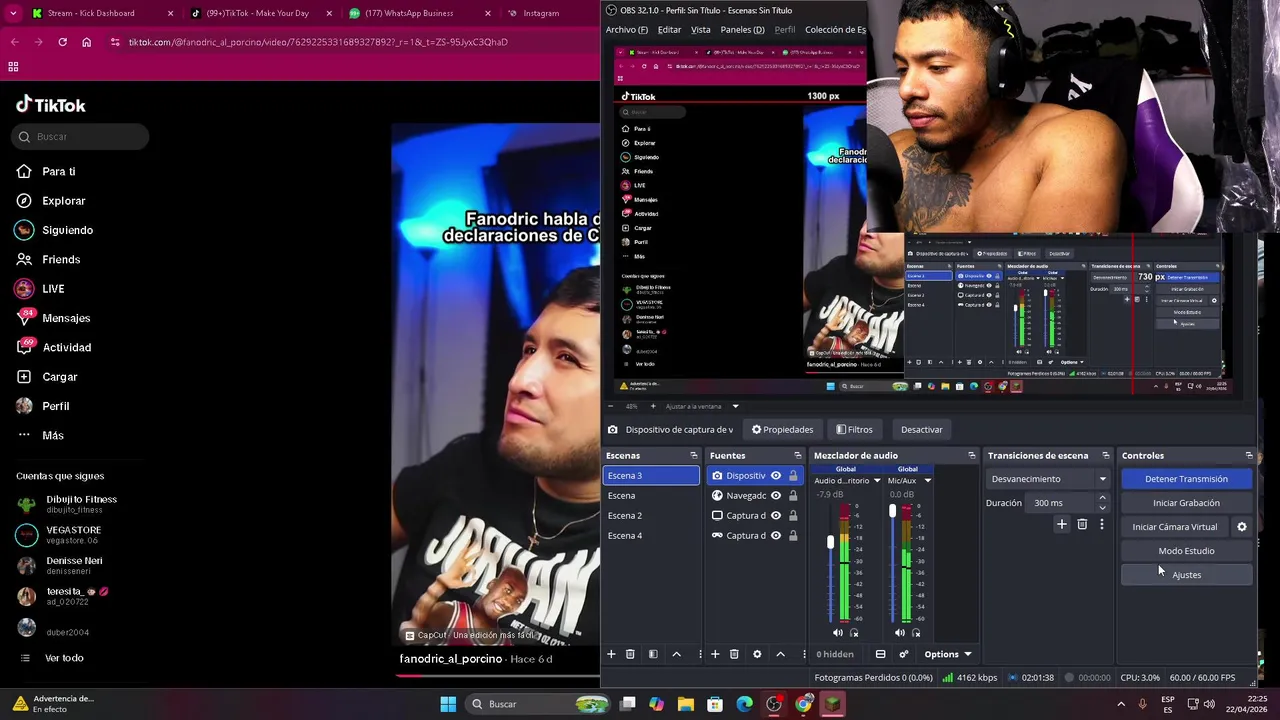Screen dimensions: 1280x720
Task: Adjust Mic/Aux volume fader
Action: point(892,511)
